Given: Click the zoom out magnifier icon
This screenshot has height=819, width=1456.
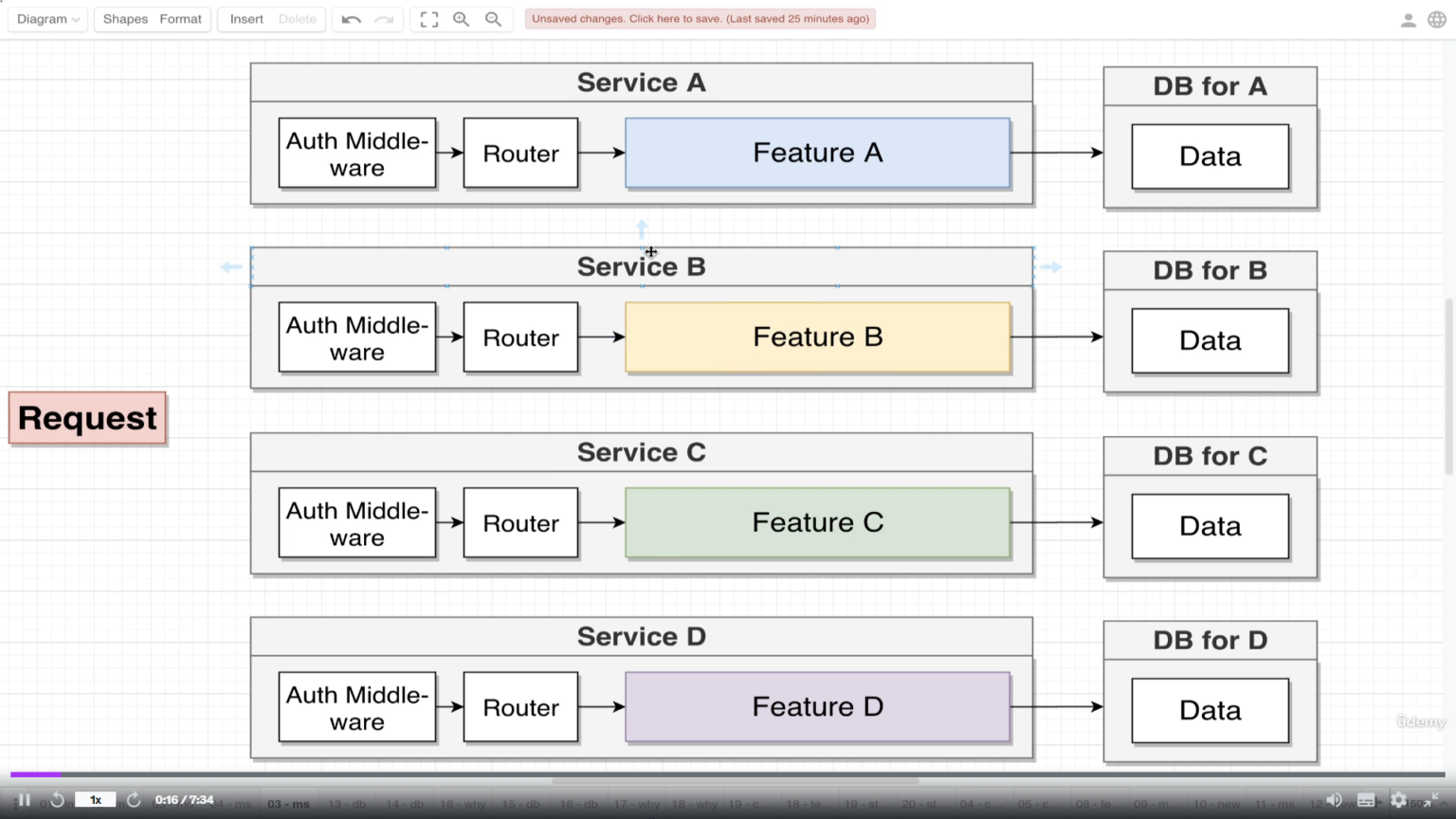Looking at the screenshot, I should point(493,19).
